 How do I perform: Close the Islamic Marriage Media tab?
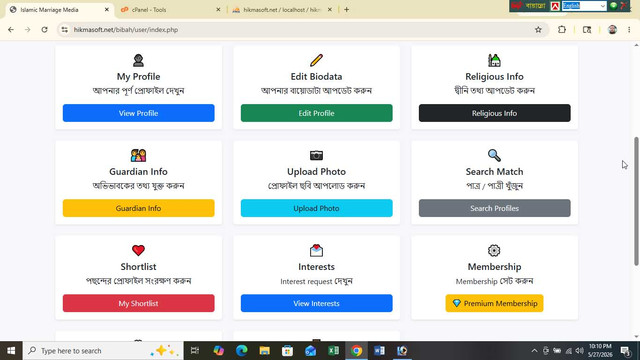point(107,9)
